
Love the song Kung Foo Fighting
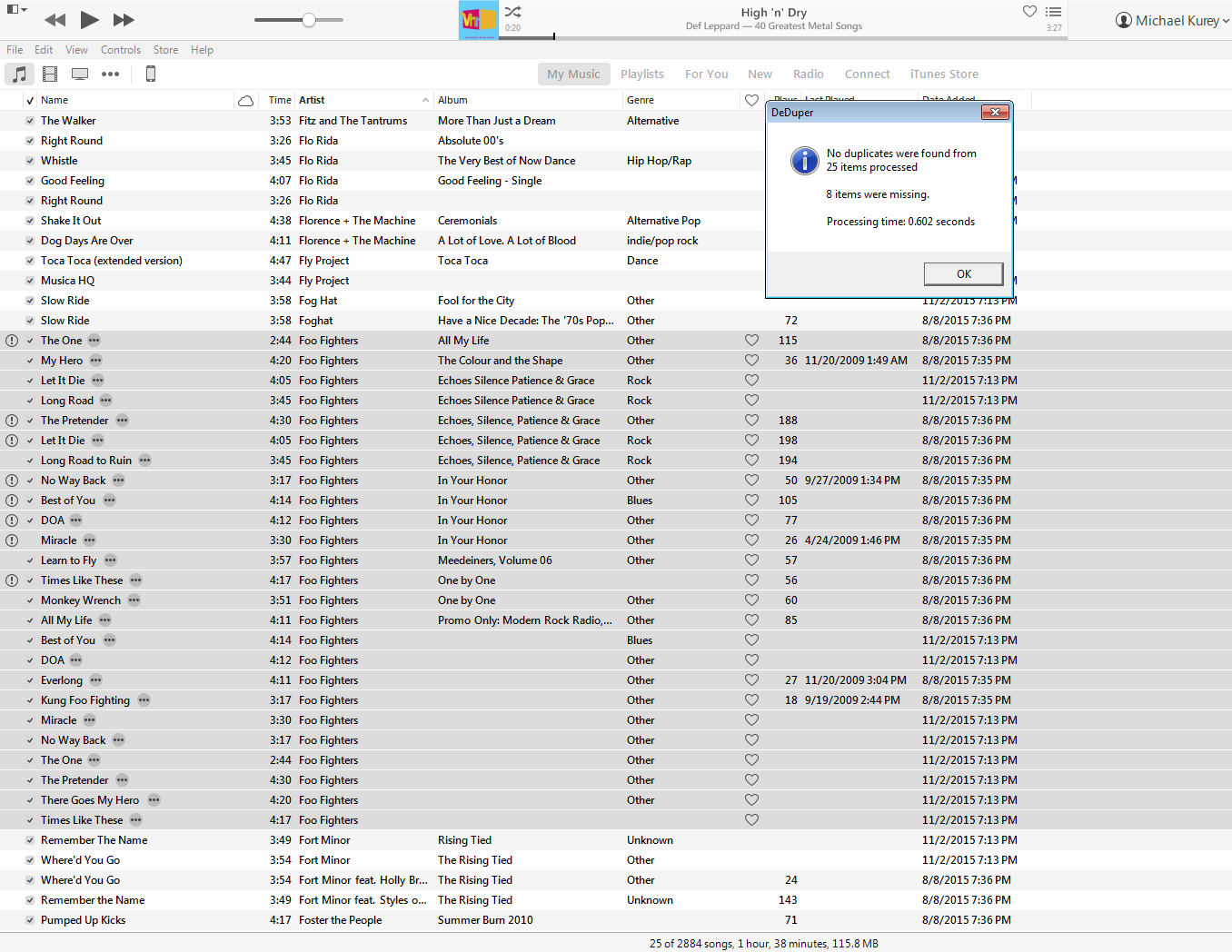751,700
